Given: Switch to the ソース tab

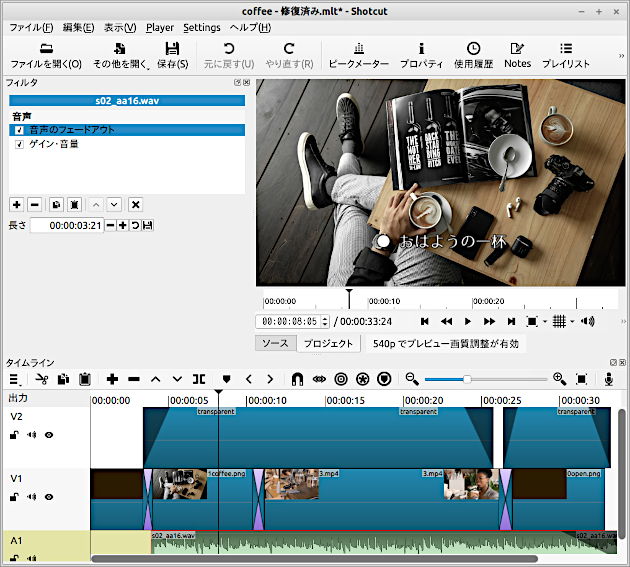Looking at the screenshot, I should tap(275, 343).
